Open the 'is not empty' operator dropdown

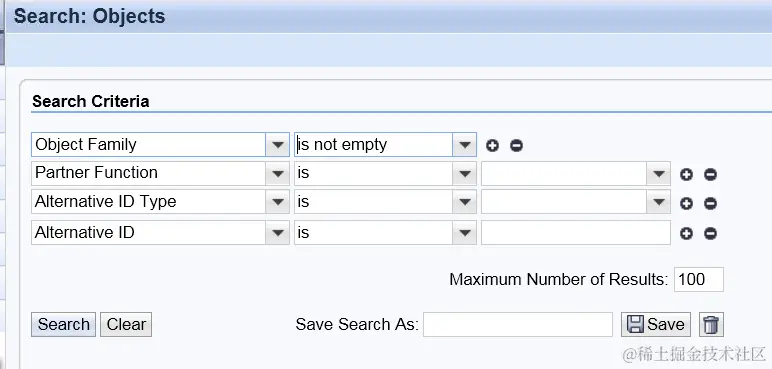[465, 145]
